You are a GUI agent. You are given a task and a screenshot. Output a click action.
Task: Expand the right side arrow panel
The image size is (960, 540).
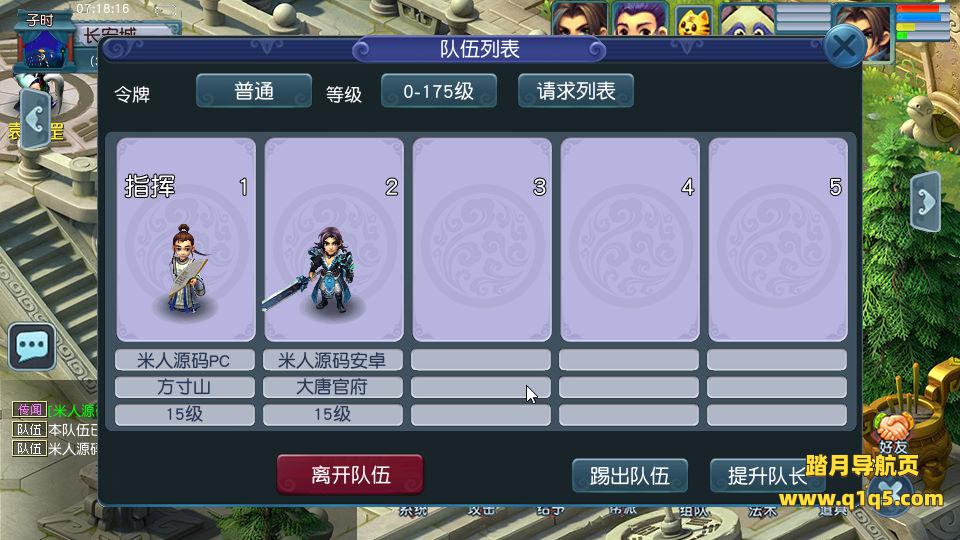925,201
